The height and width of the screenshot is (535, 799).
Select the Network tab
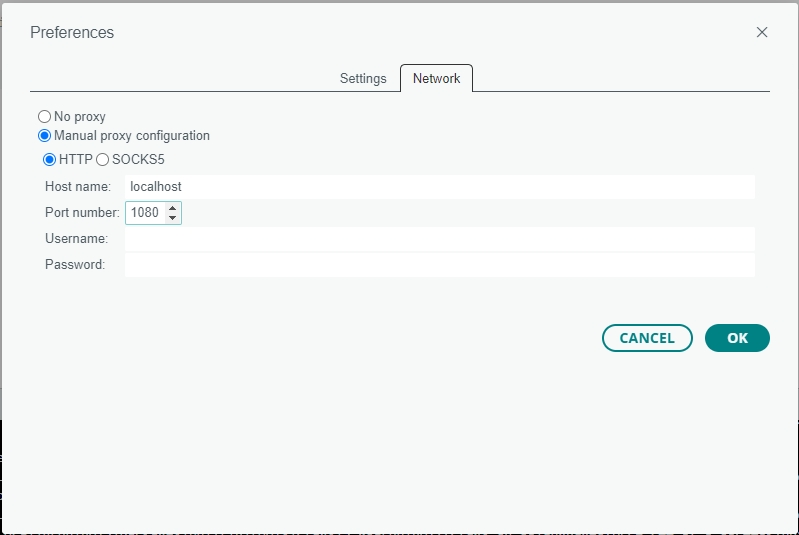tap(436, 78)
